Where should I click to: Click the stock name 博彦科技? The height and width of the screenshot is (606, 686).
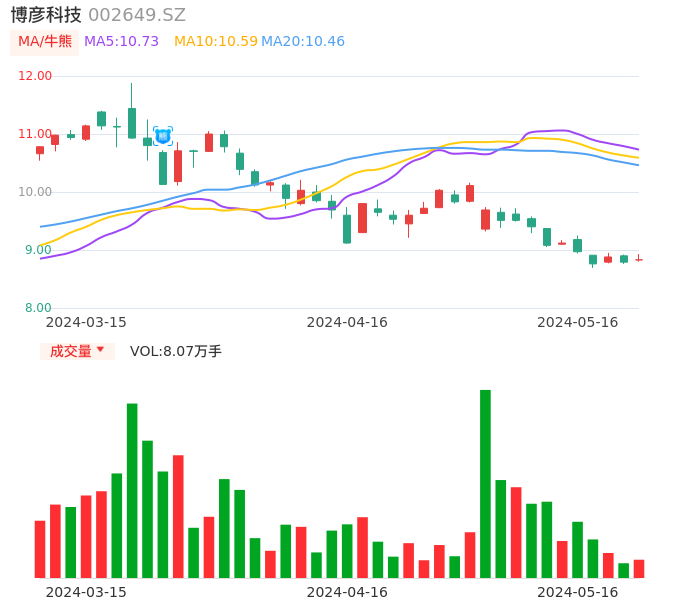[x=46, y=15]
